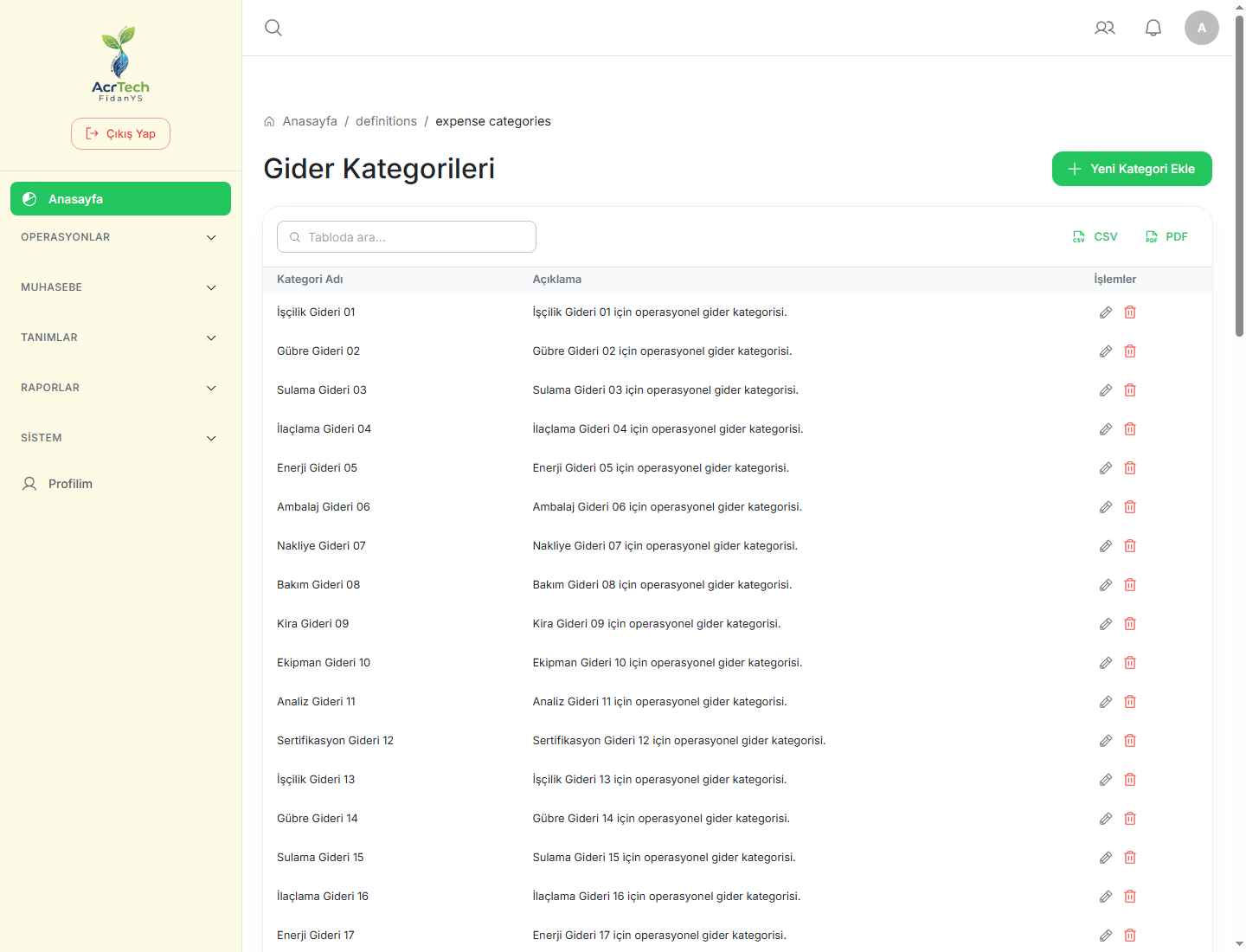Image resolution: width=1246 pixels, height=952 pixels.
Task: Delete Nakliye Gideri 07 category
Action: pyautogui.click(x=1130, y=546)
